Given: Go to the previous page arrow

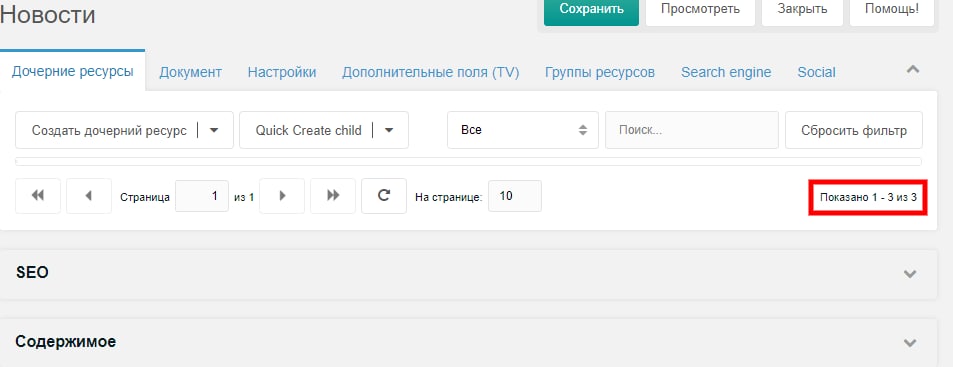Looking at the screenshot, I should tap(89, 196).
